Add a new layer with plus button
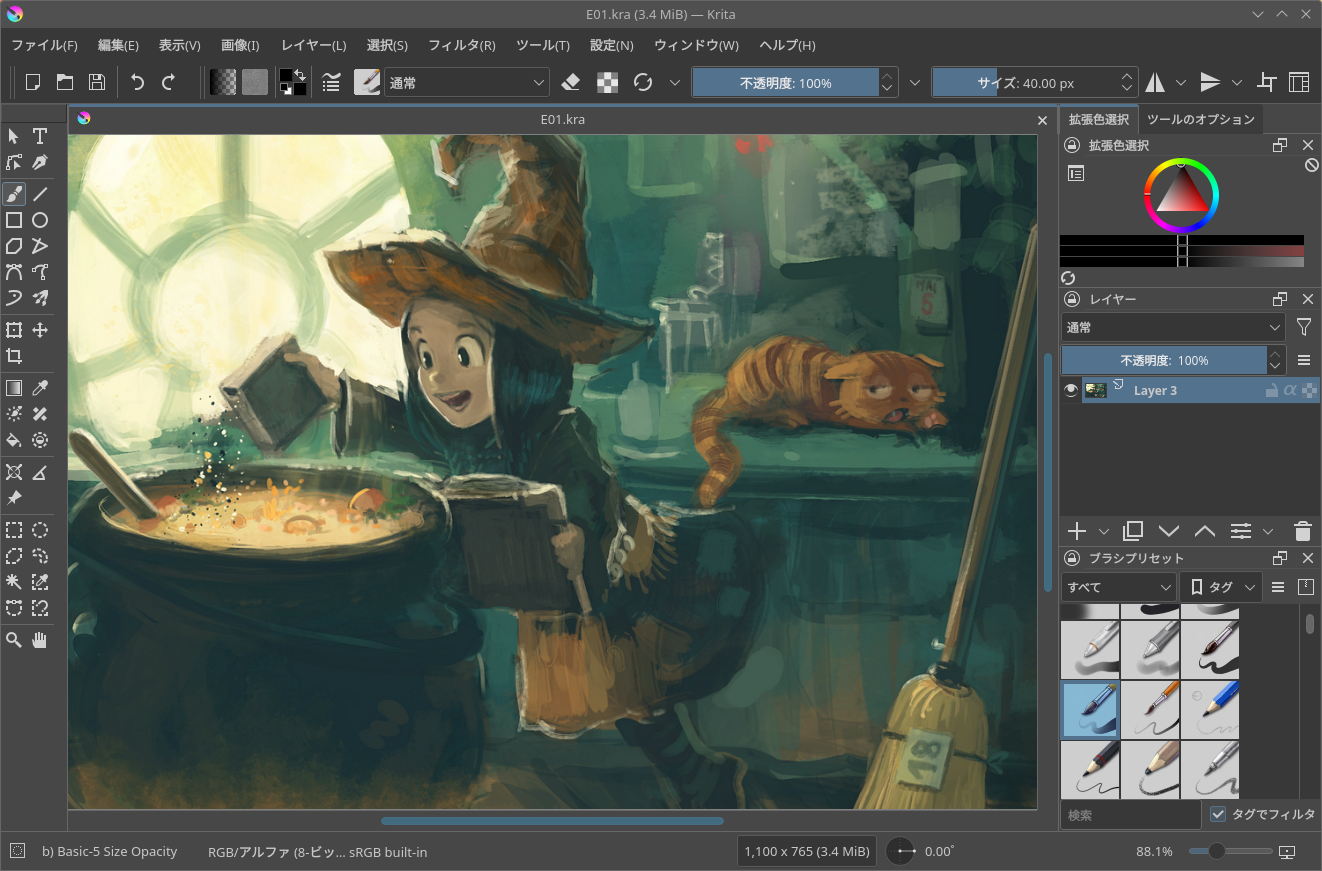Screen dimensions: 1322x871 tap(1077, 530)
